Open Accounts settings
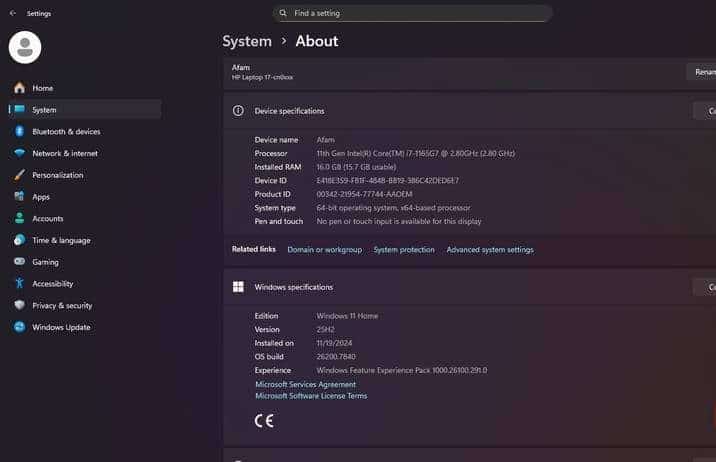The image size is (716, 462). 85,218
